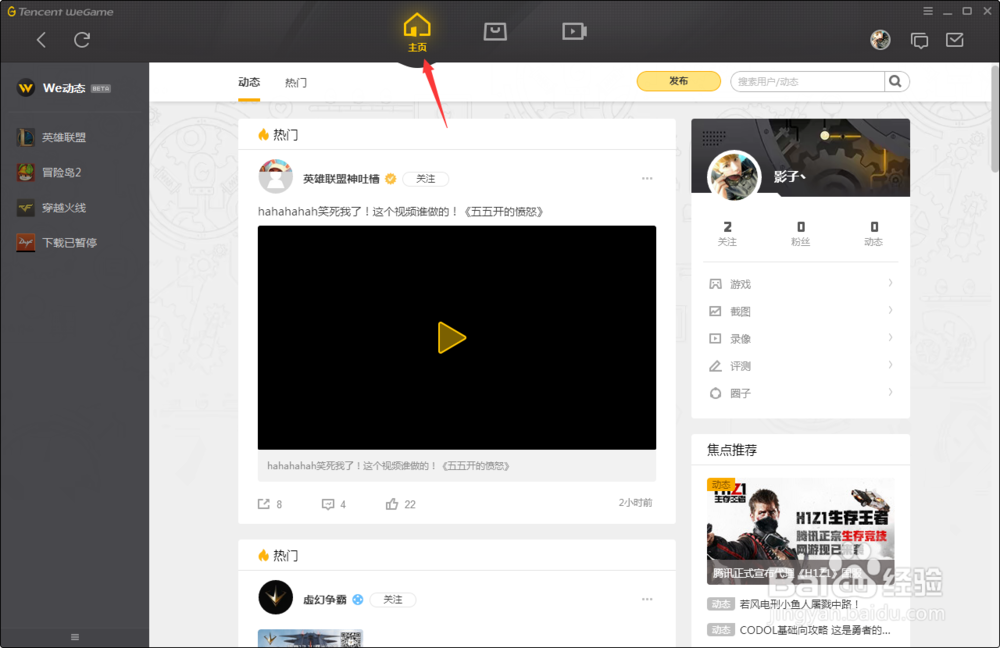The height and width of the screenshot is (648, 1000).
Task: Go to the 主页 home icon
Action: point(417,32)
